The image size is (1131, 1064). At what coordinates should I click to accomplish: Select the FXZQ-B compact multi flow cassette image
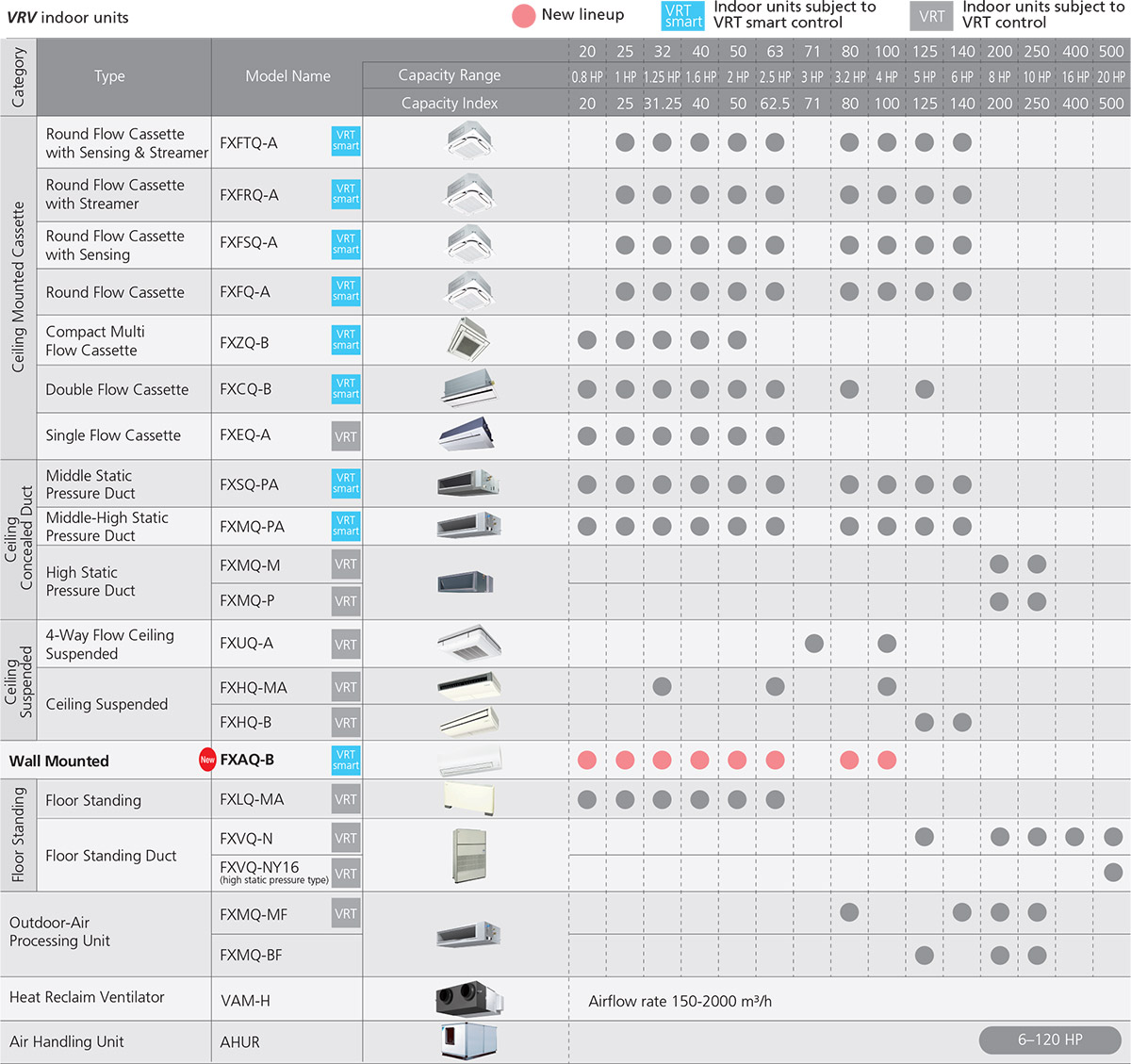(x=469, y=339)
